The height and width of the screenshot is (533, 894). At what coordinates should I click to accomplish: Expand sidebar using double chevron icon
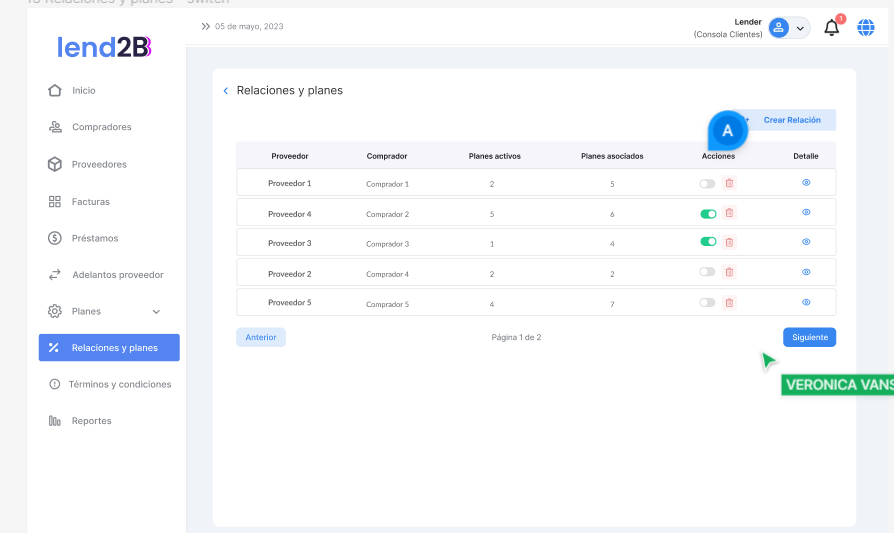[x=206, y=26]
